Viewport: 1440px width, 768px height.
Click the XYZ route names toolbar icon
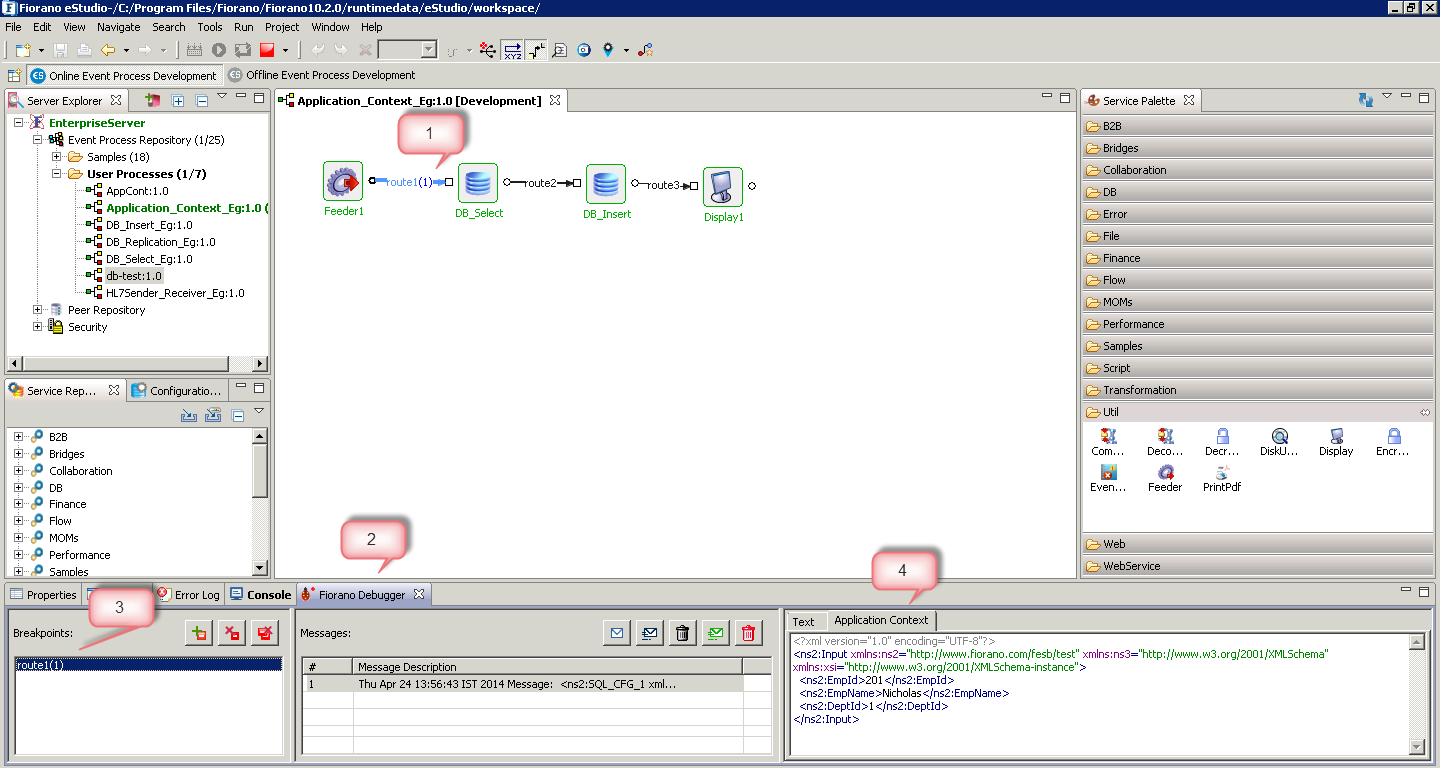[512, 49]
